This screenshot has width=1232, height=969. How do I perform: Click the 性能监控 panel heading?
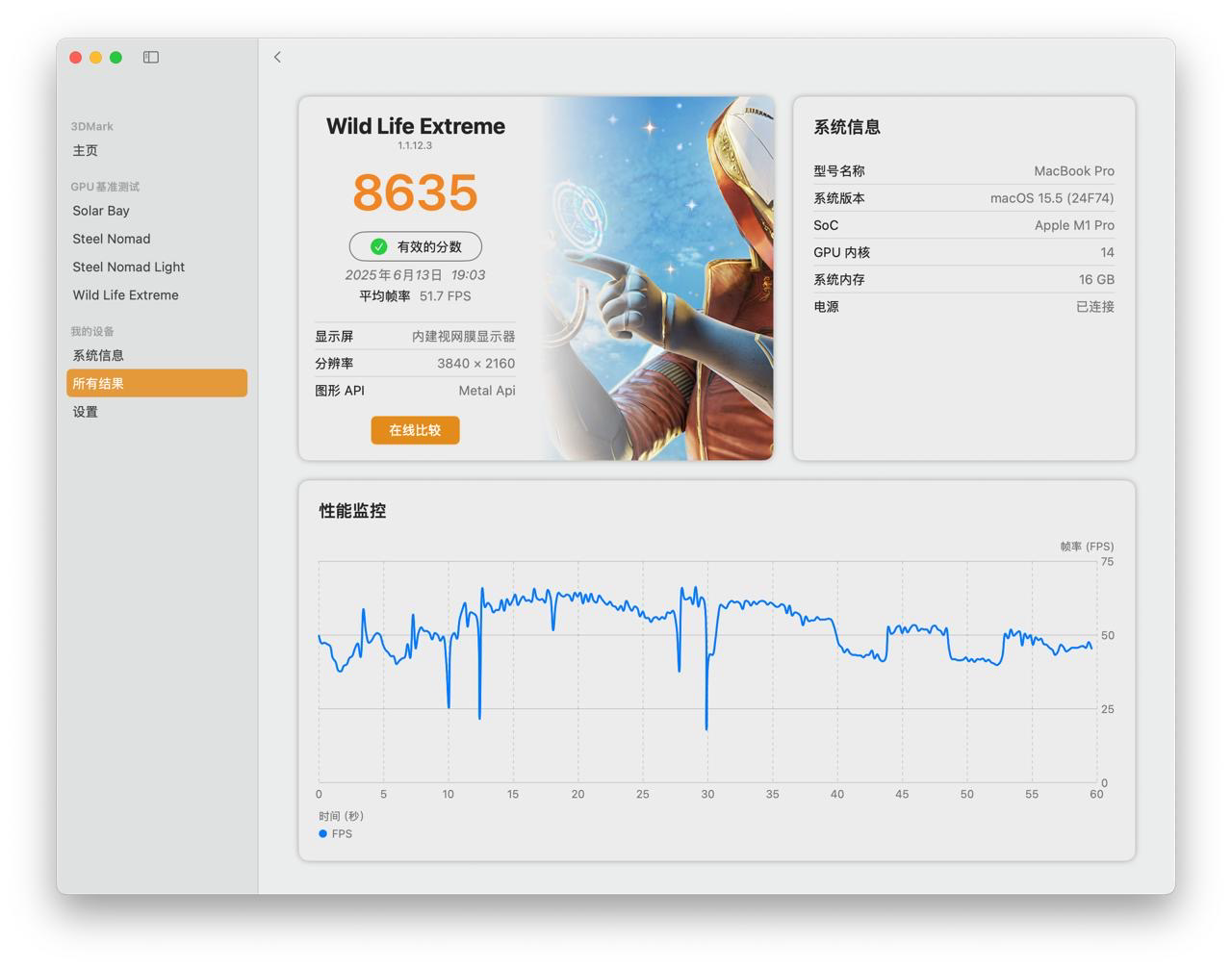point(352,511)
